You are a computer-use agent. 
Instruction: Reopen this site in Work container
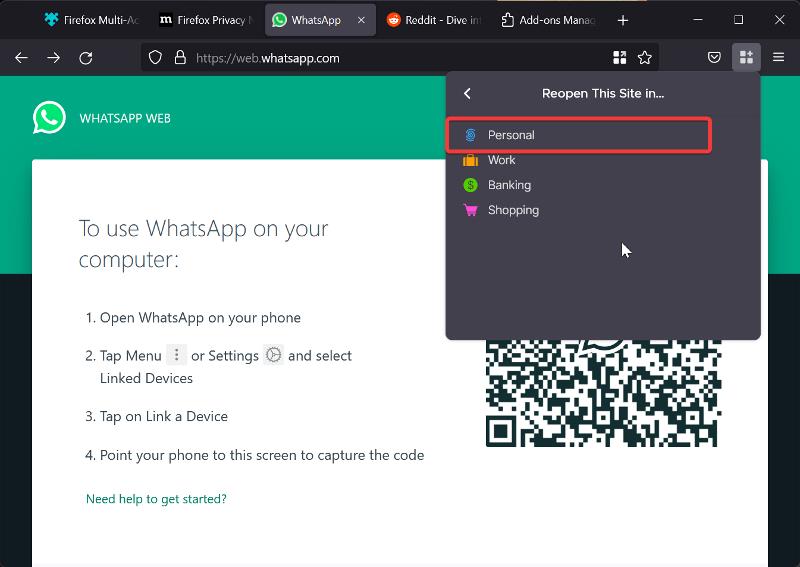coord(603,160)
